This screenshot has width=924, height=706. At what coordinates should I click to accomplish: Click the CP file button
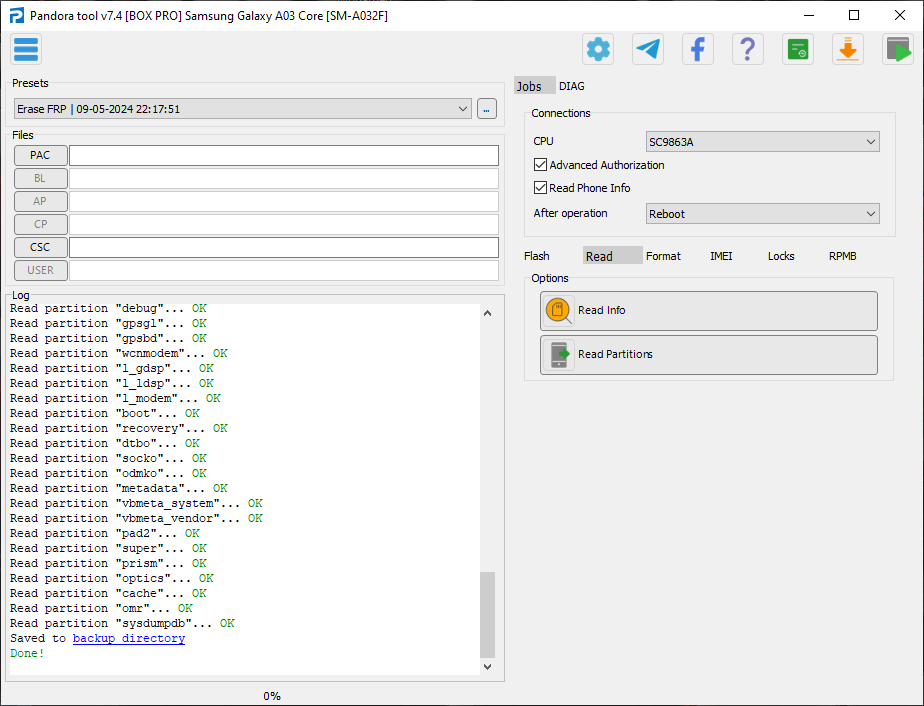coord(40,225)
